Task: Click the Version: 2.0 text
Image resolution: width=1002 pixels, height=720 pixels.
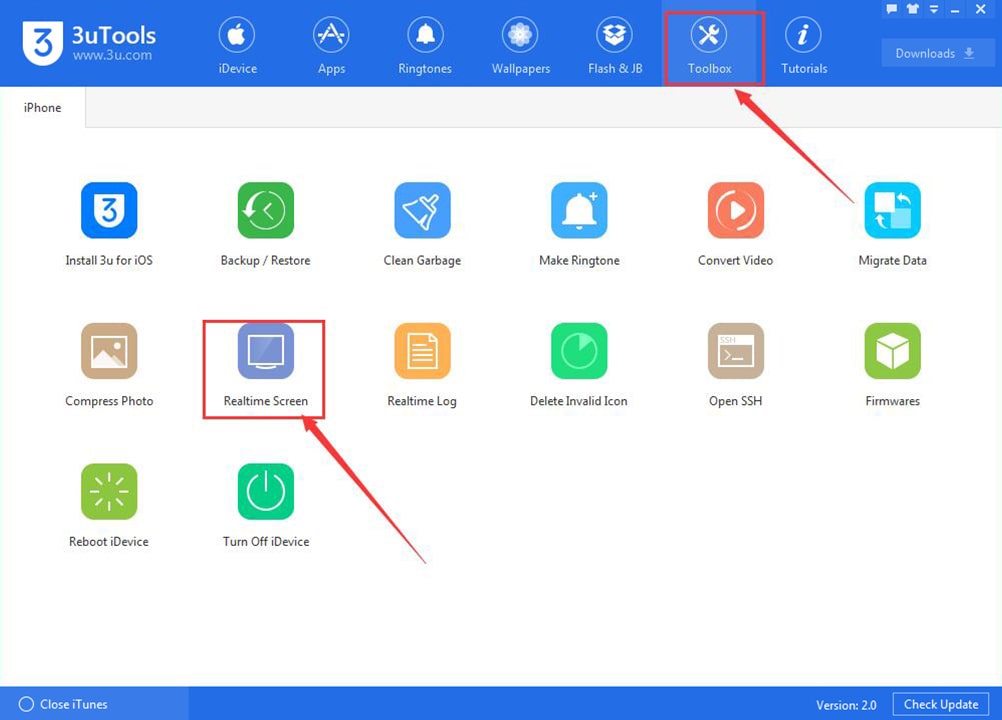Action: [x=846, y=705]
